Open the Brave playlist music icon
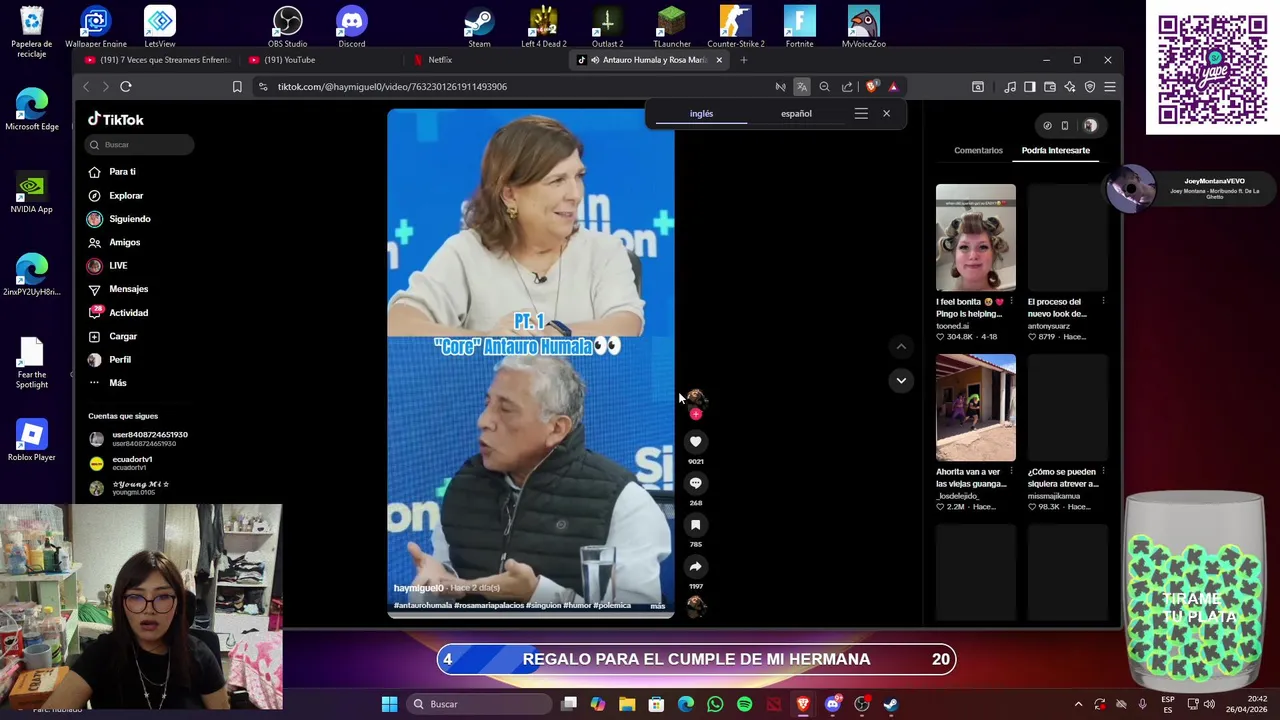 pyautogui.click(x=1010, y=87)
